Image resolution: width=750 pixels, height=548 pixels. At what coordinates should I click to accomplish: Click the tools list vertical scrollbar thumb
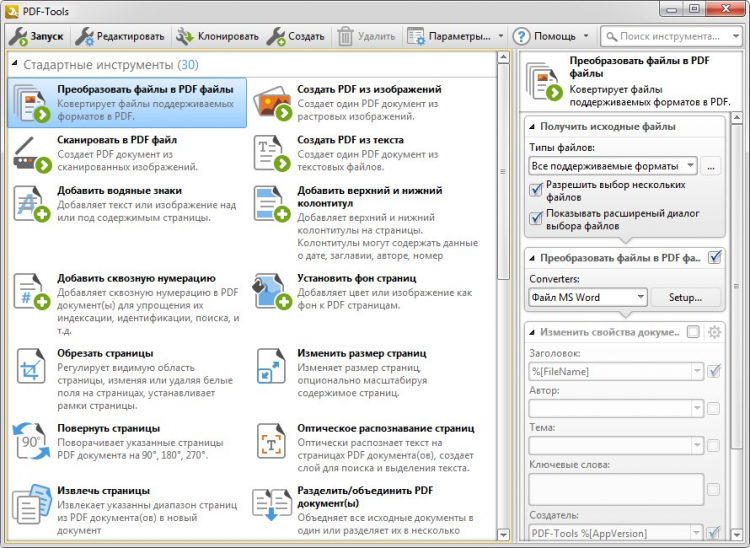[x=503, y=171]
